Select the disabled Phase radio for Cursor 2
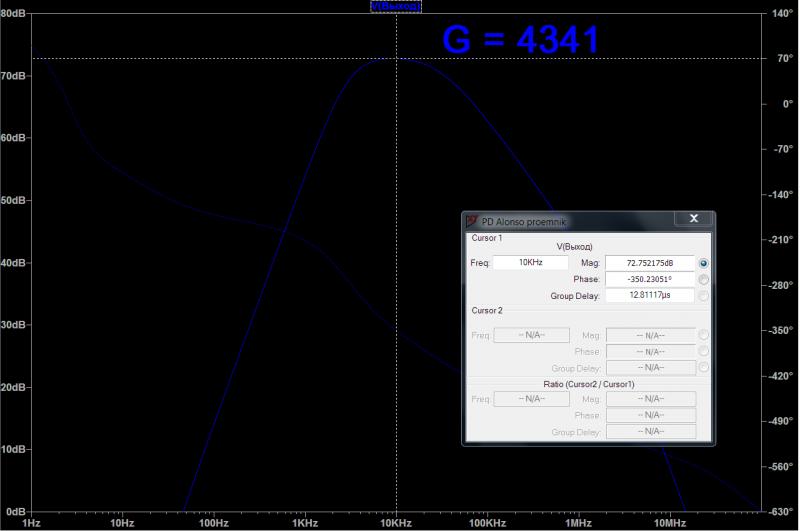 pos(704,351)
